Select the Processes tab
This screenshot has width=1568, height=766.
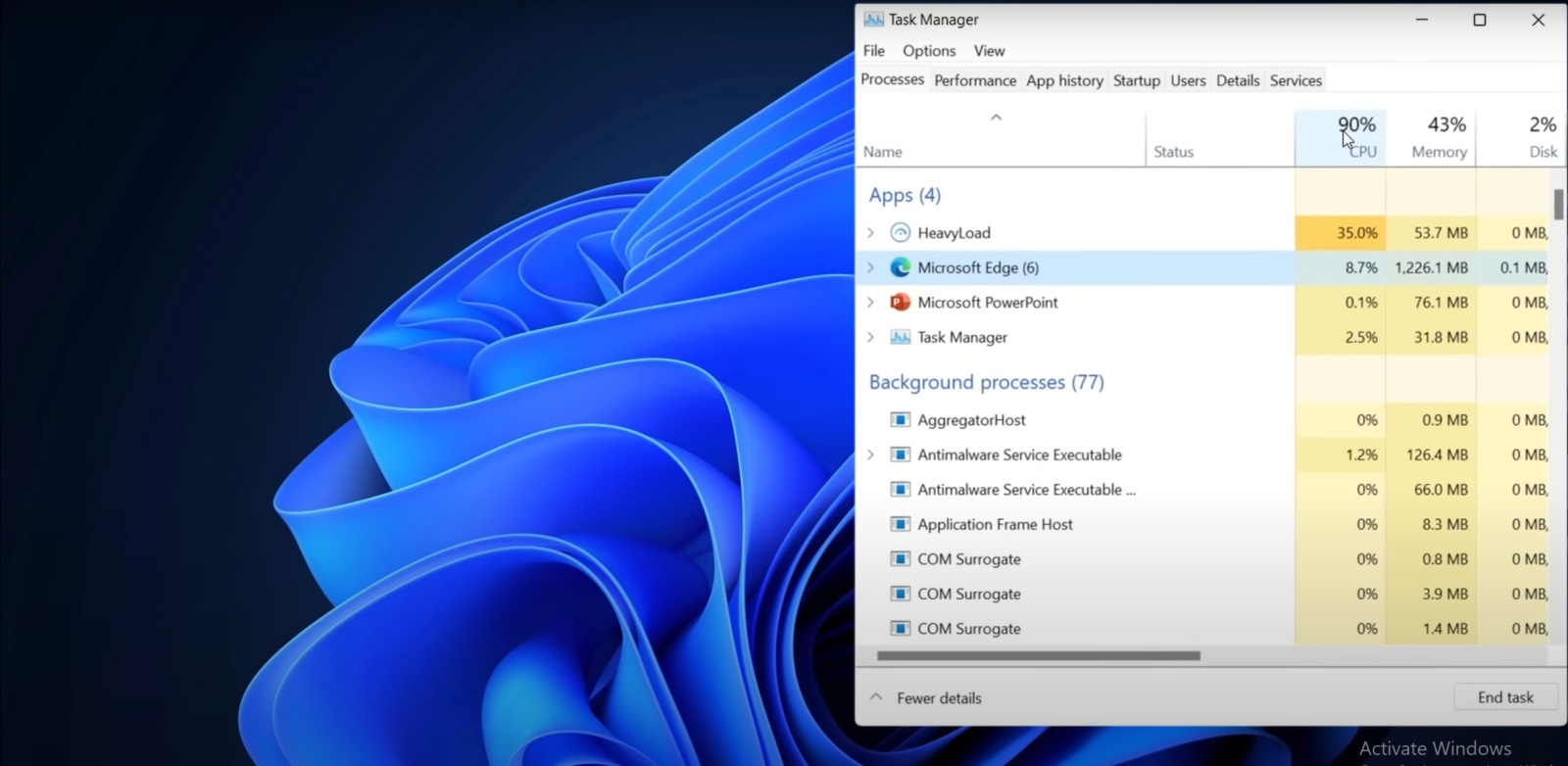click(892, 79)
